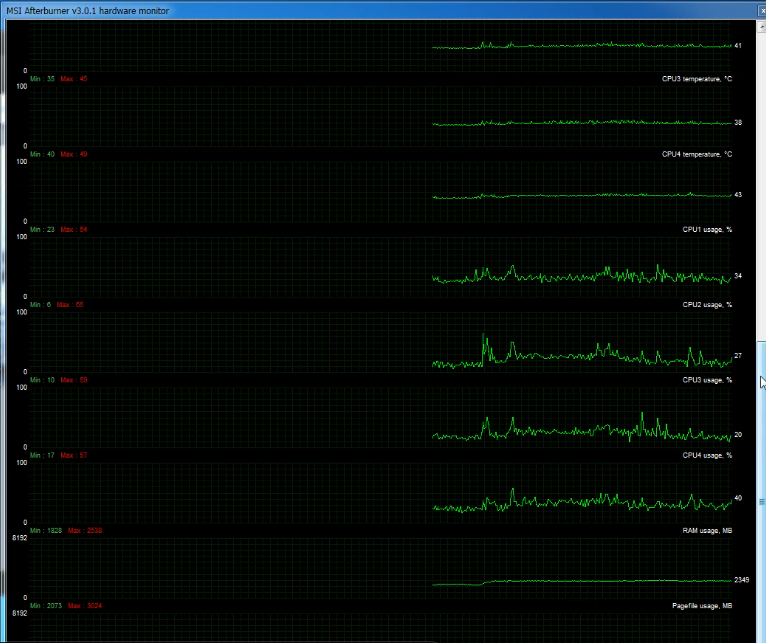
Task: Click the red 'Max : 54' reading
Action: point(74,229)
